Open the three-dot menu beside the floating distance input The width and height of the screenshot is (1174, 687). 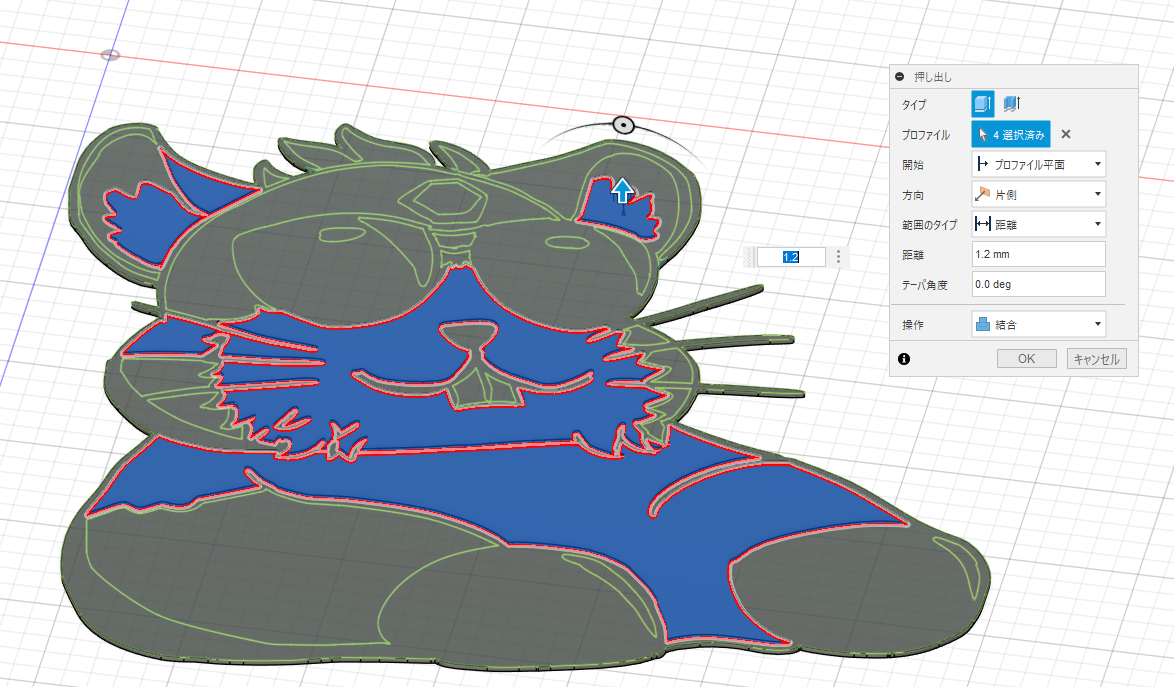point(839,257)
